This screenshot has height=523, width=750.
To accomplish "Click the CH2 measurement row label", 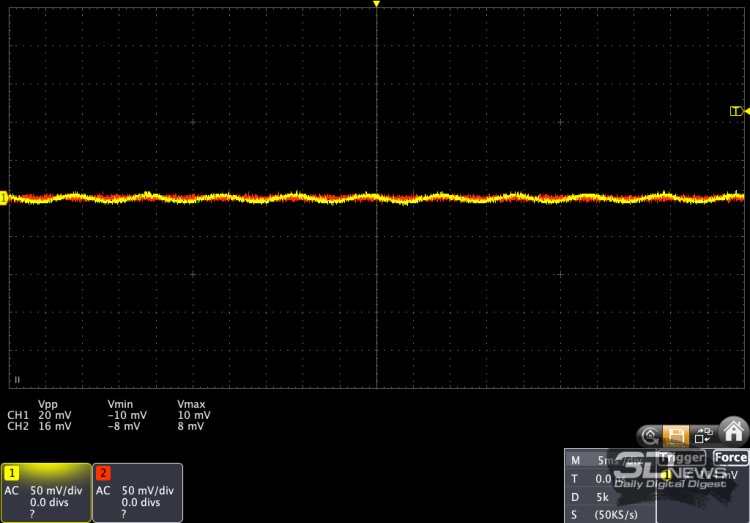I will point(18,426).
